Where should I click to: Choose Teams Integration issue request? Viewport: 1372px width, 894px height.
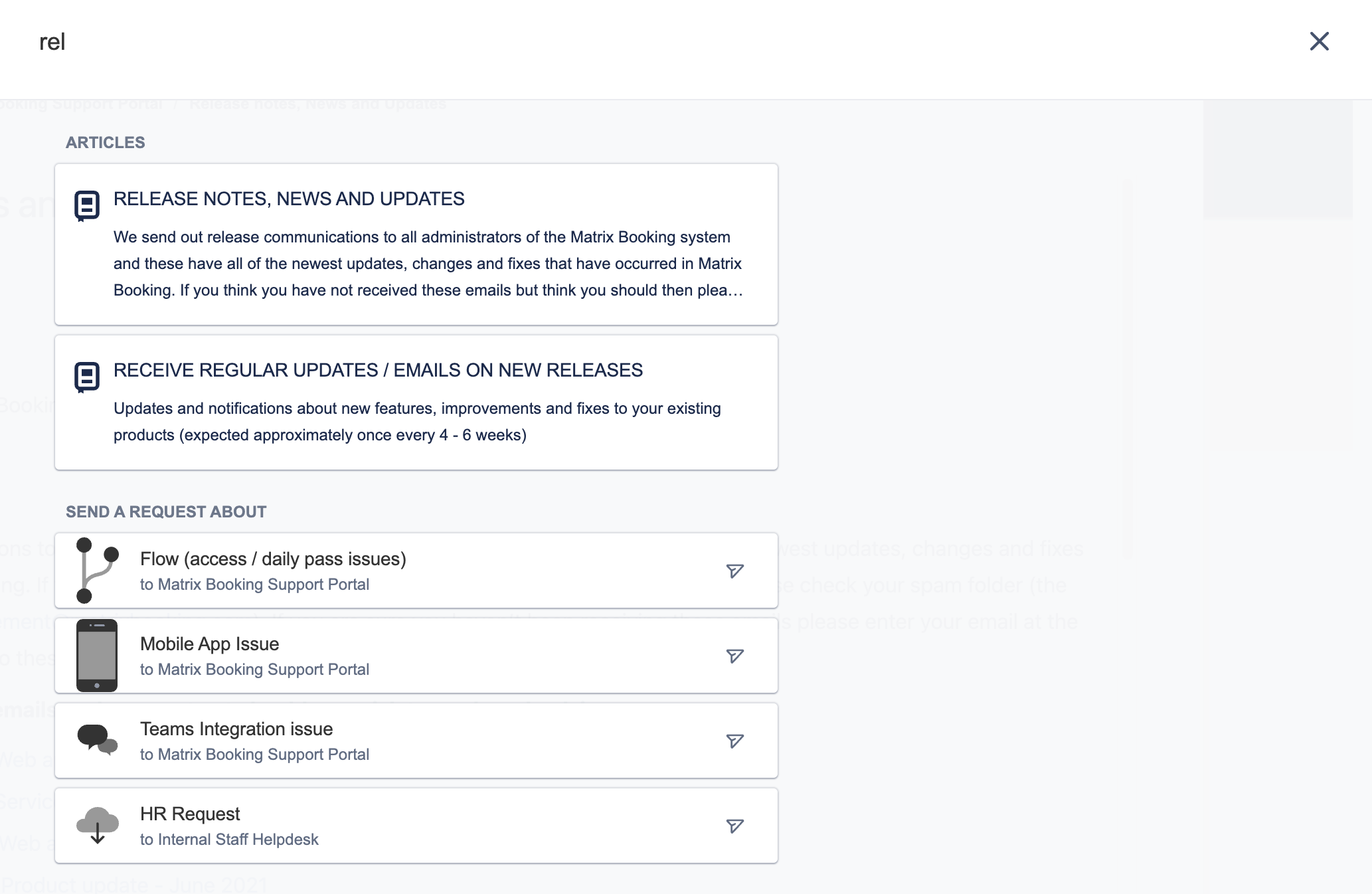[x=236, y=729]
